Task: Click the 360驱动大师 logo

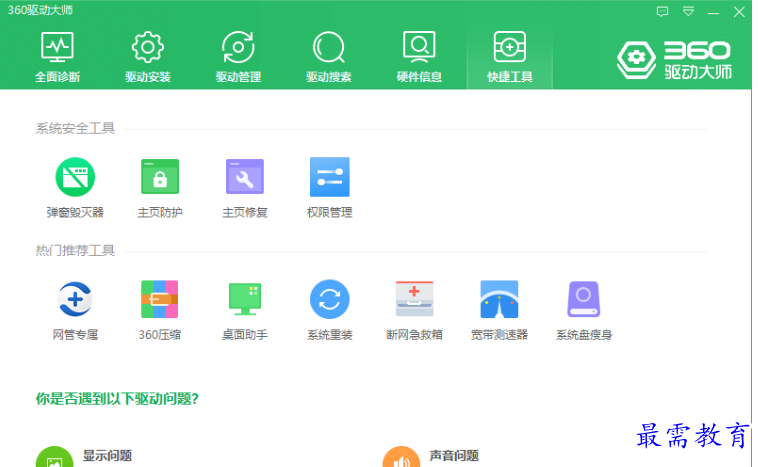Action: click(x=674, y=59)
